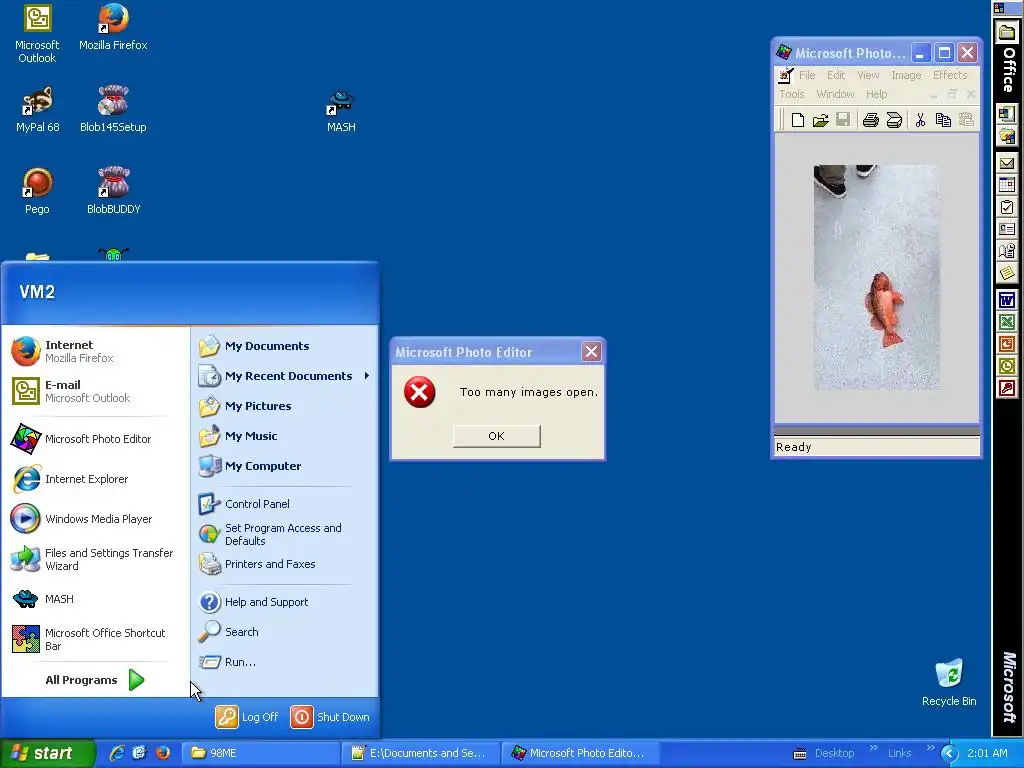Click New Journal Entry icon on Office bar
1024x768 pixels.
click(x=1006, y=251)
